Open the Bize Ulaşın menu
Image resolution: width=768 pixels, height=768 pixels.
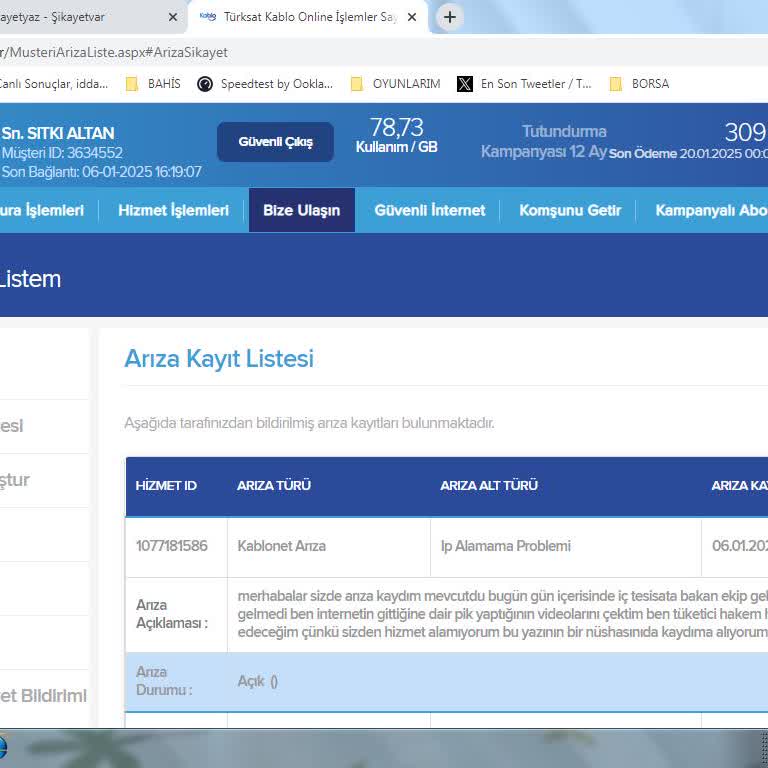coord(302,210)
